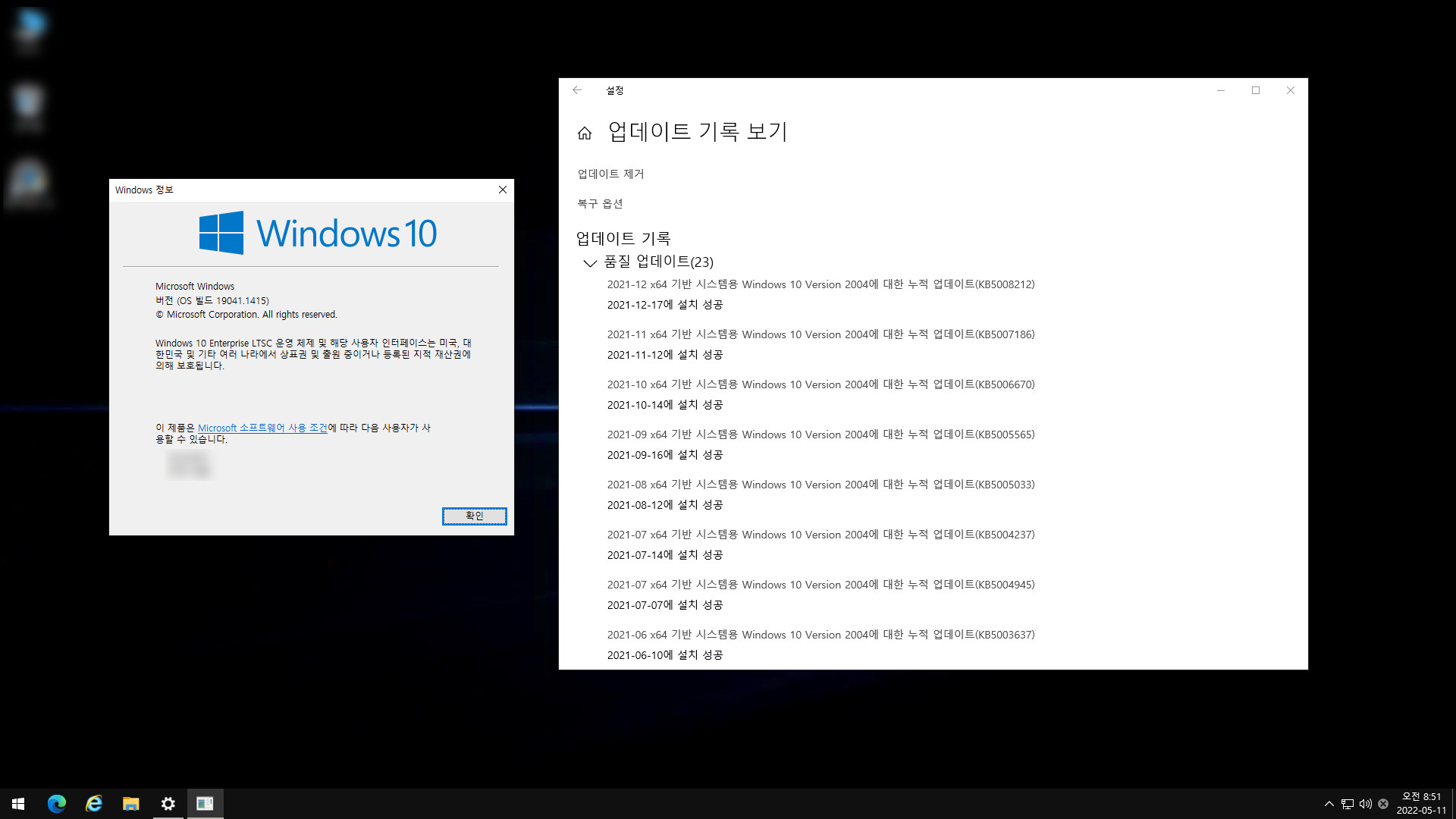Select top desktop shortcut icon

[29, 30]
